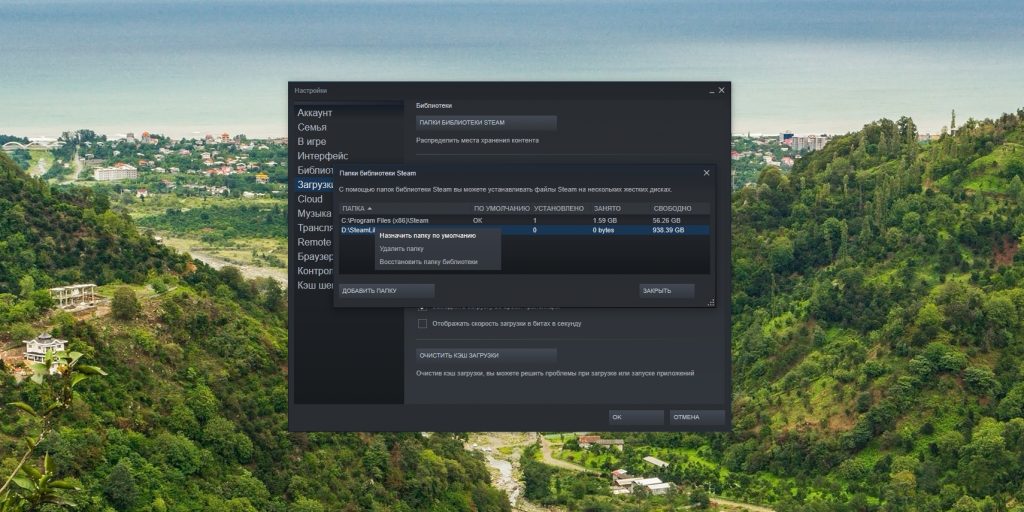Cancel settings with ОТМЕНА button

(x=697, y=417)
